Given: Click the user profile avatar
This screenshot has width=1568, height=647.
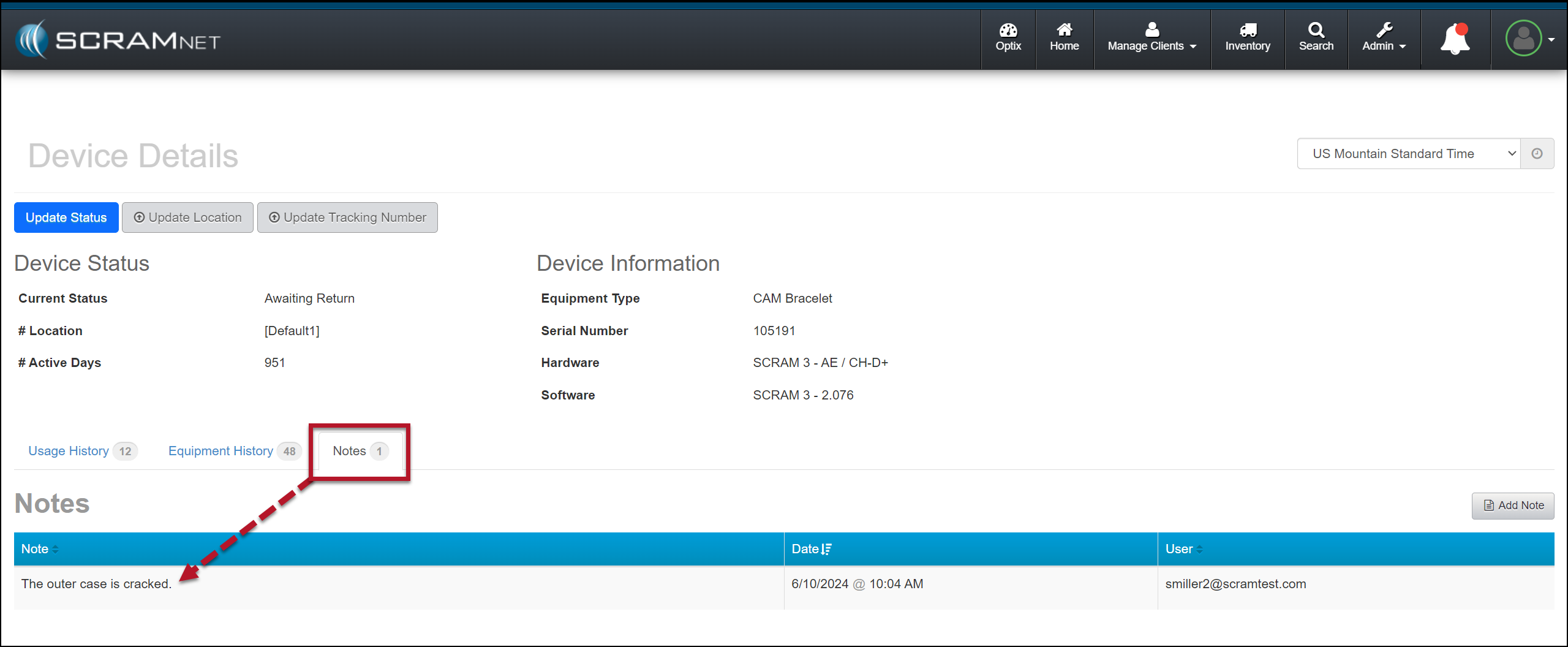Looking at the screenshot, I should point(1523,39).
